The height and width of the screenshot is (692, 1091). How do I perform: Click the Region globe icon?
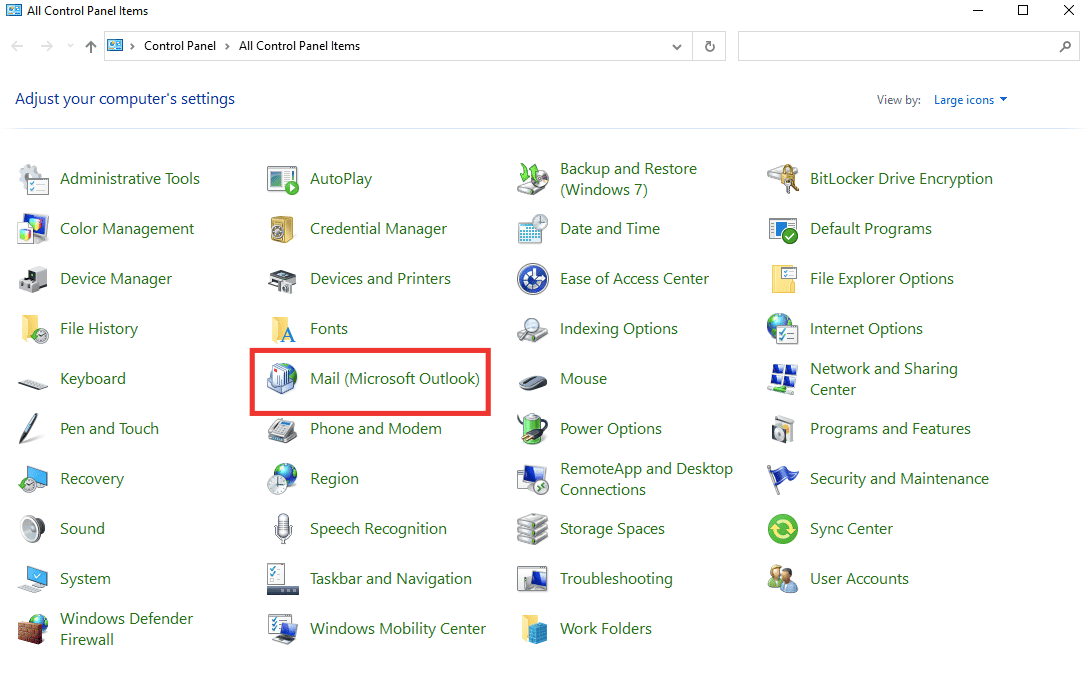tap(282, 479)
